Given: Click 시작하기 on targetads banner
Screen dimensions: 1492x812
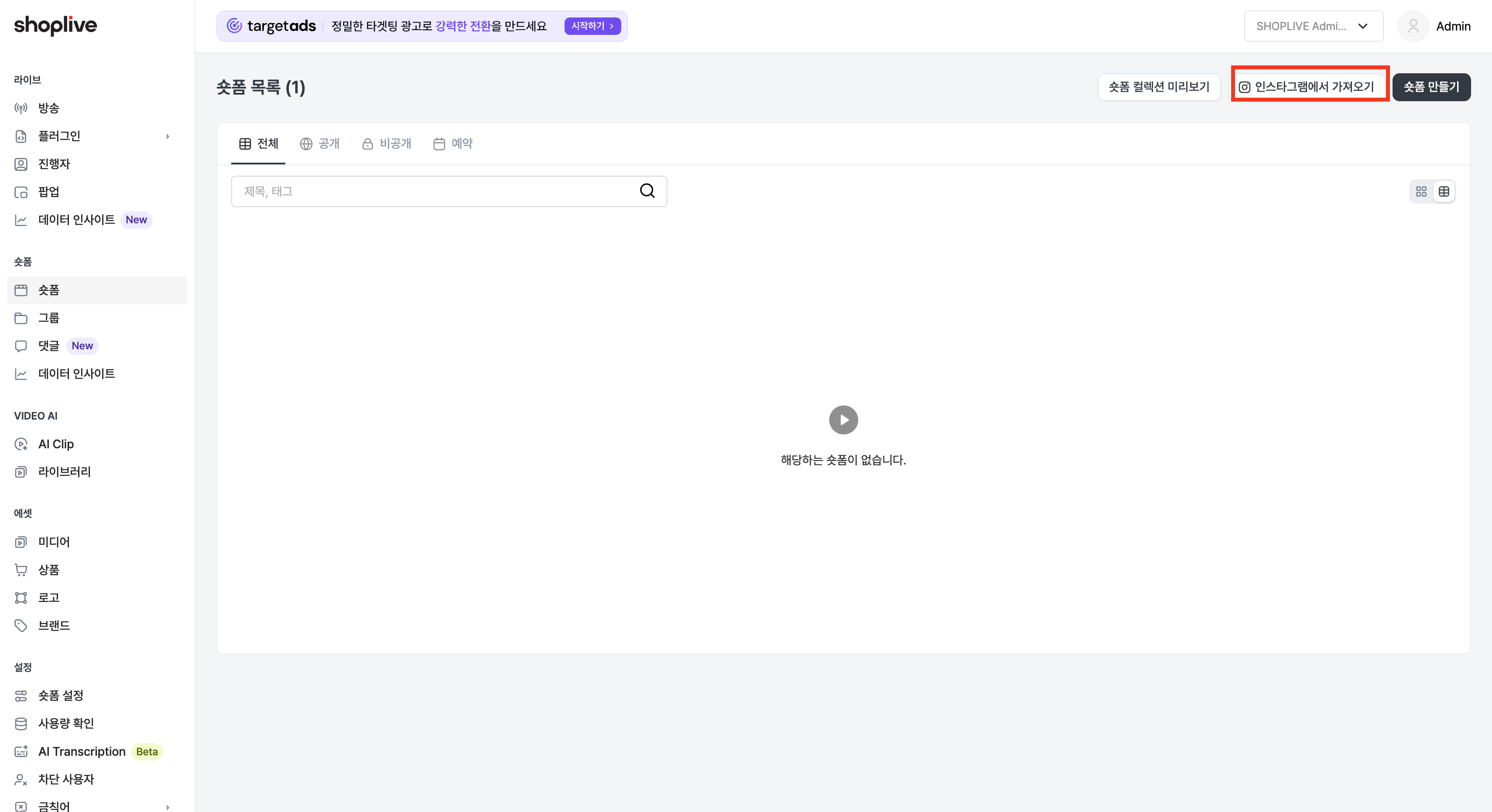Looking at the screenshot, I should tap(592, 26).
